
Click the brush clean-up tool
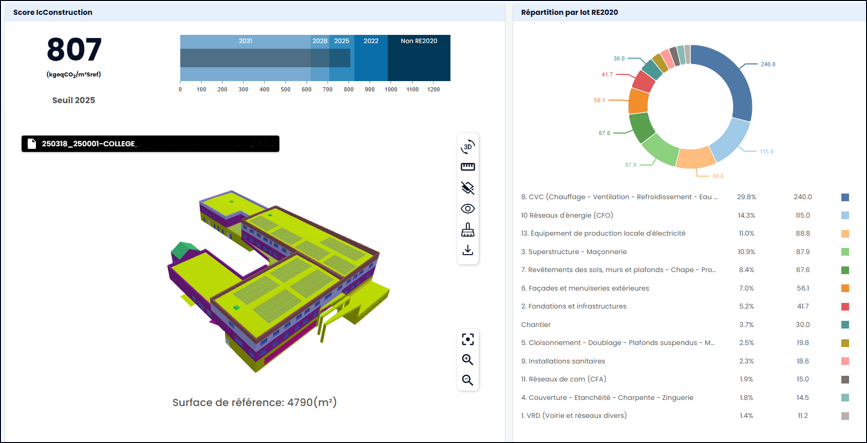pos(468,230)
